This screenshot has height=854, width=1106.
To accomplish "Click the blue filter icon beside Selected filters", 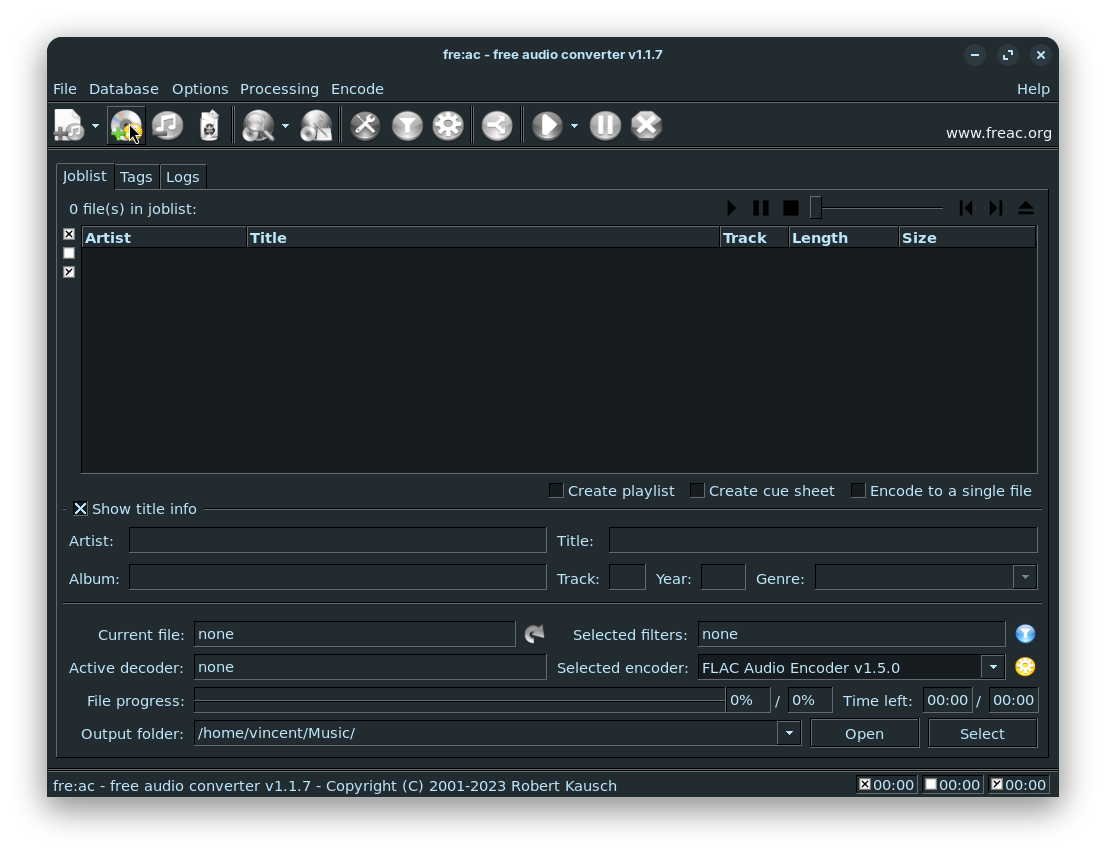I will (1025, 634).
